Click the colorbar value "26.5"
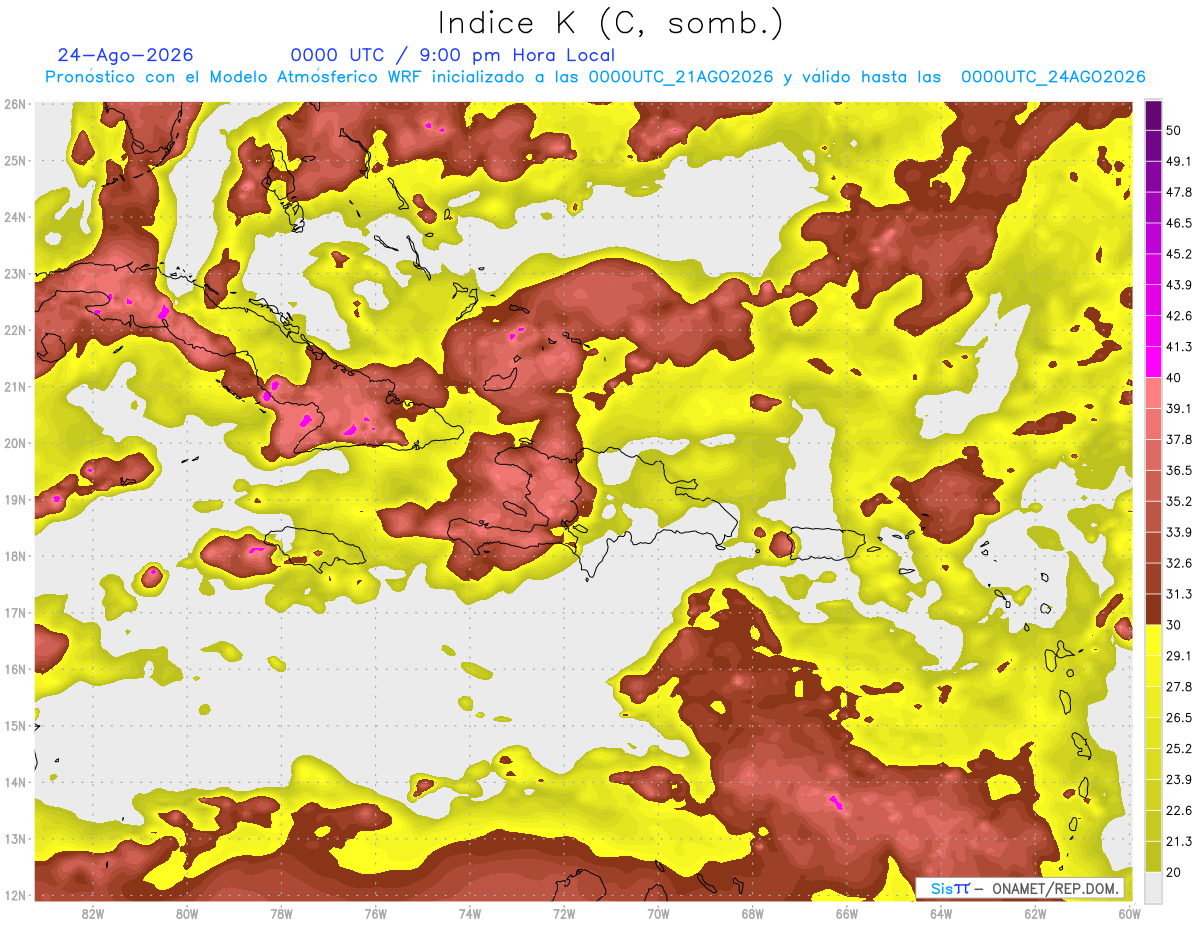Screen dimensions: 1200x927 tap(1179, 717)
